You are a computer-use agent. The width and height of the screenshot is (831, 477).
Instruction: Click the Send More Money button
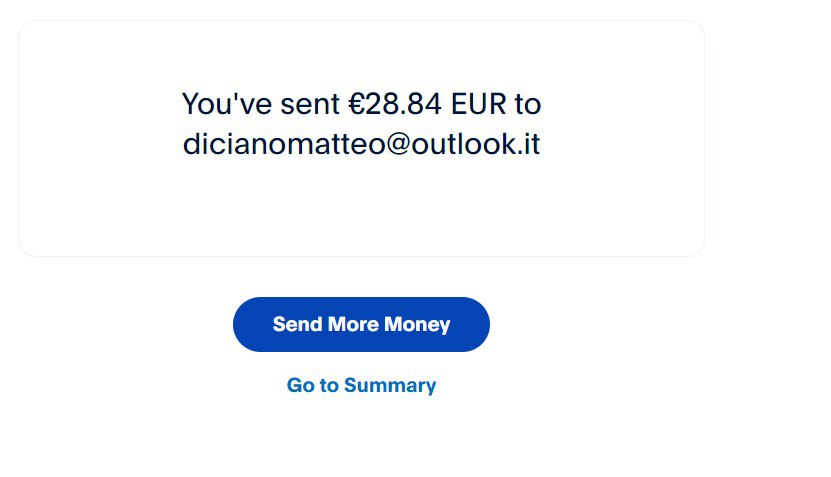[361, 324]
